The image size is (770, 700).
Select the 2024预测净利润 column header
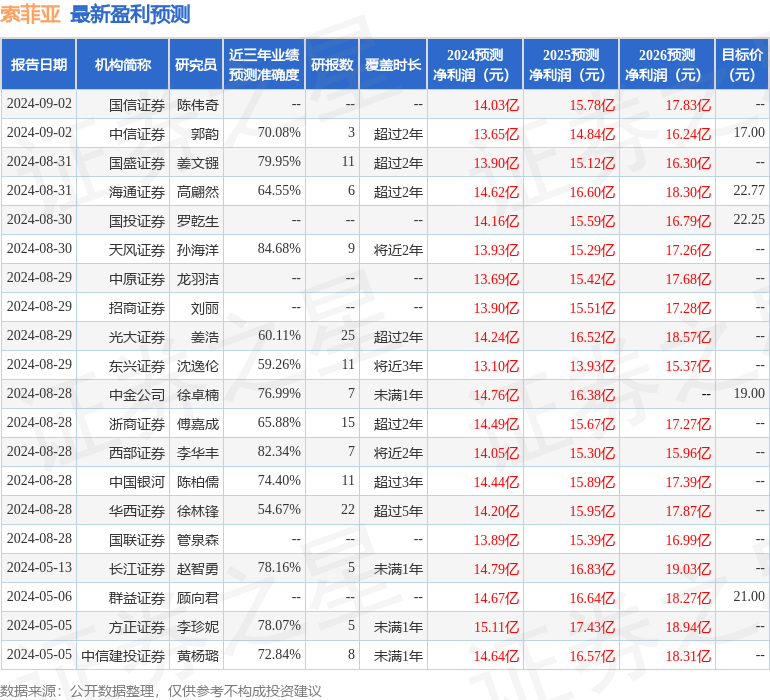click(475, 65)
